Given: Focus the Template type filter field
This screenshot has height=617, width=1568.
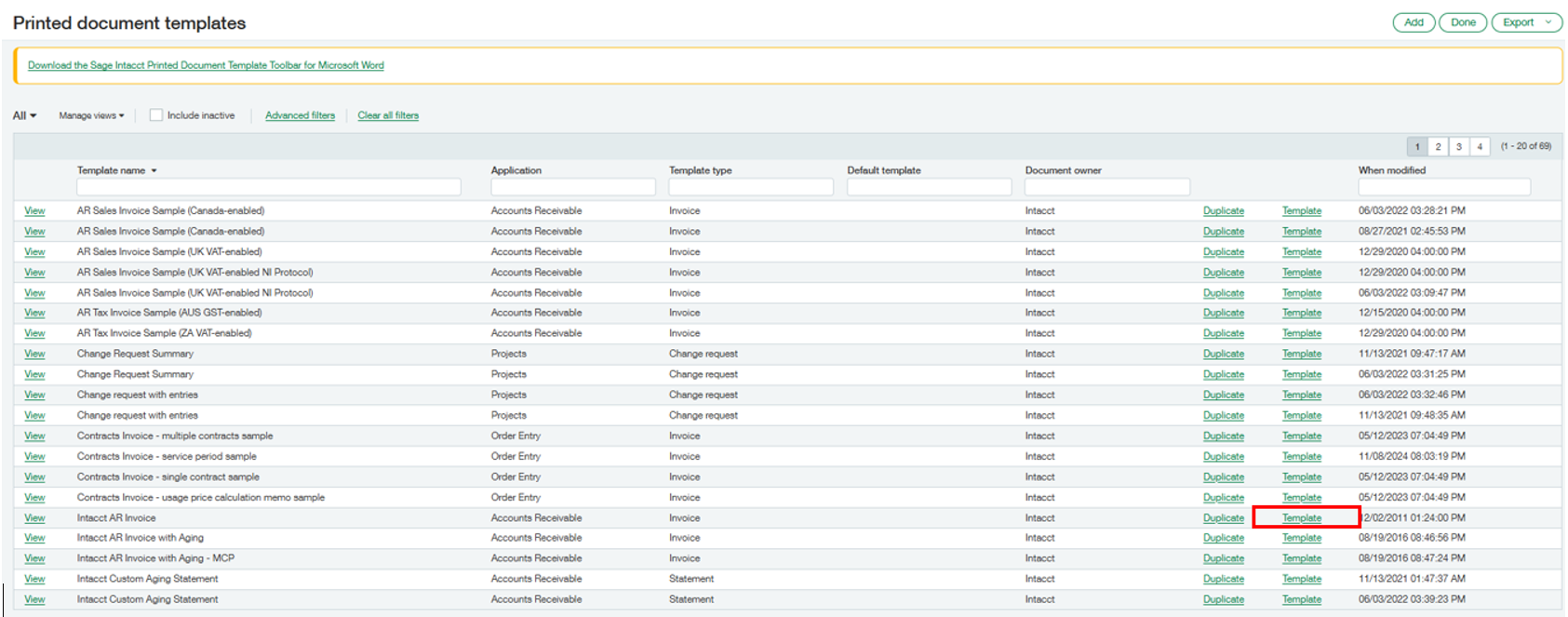Looking at the screenshot, I should tap(751, 187).
